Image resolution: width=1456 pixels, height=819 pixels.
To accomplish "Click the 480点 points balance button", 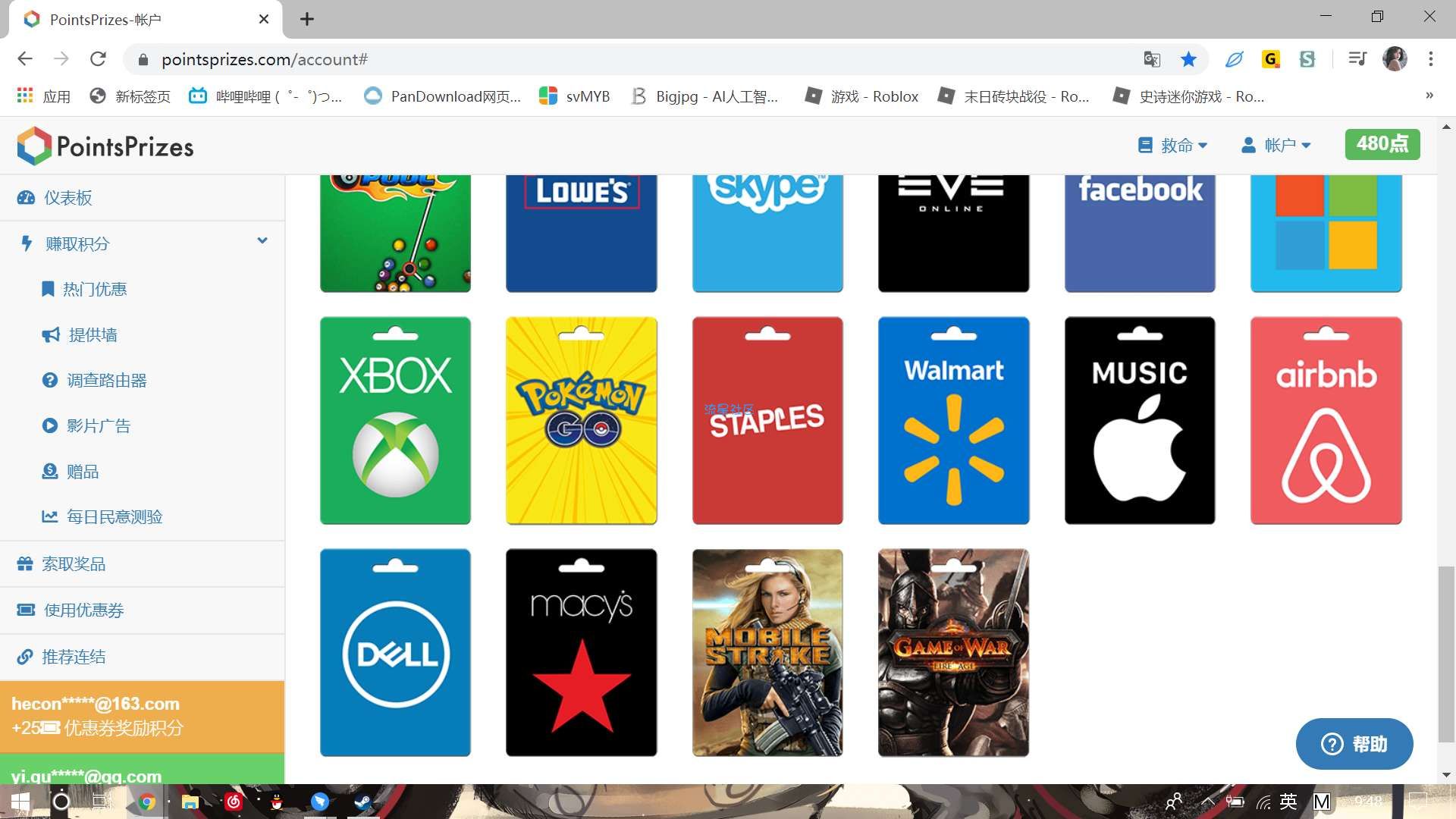I will click(x=1382, y=144).
